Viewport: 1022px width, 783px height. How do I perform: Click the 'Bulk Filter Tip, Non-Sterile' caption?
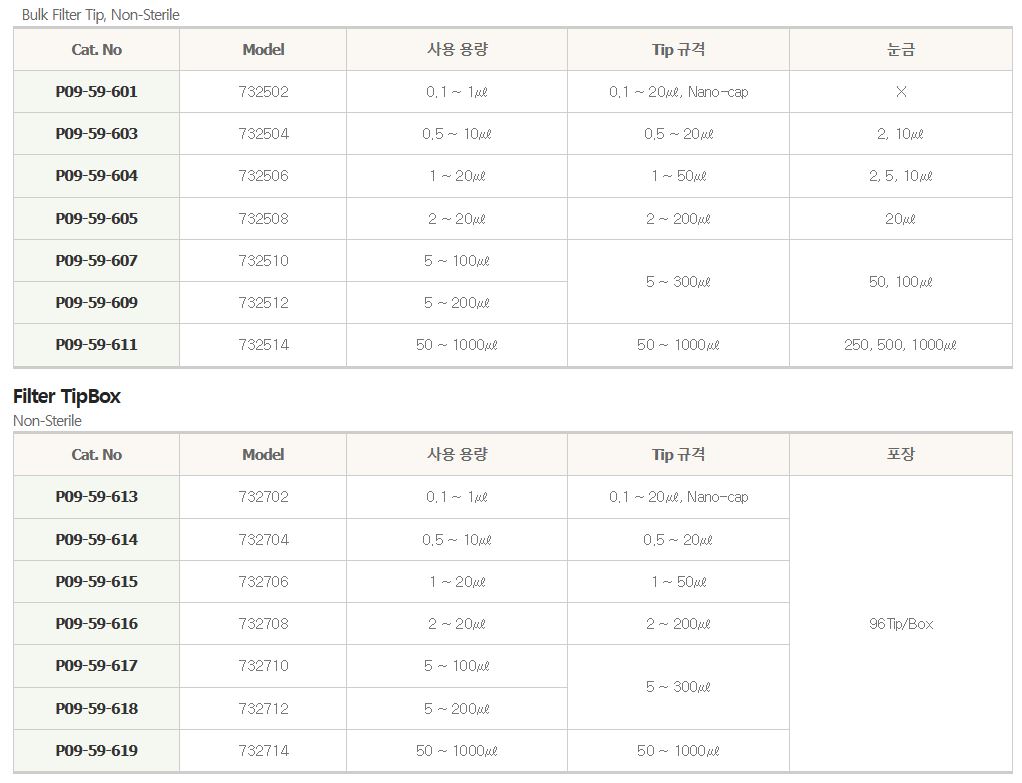[101, 15]
